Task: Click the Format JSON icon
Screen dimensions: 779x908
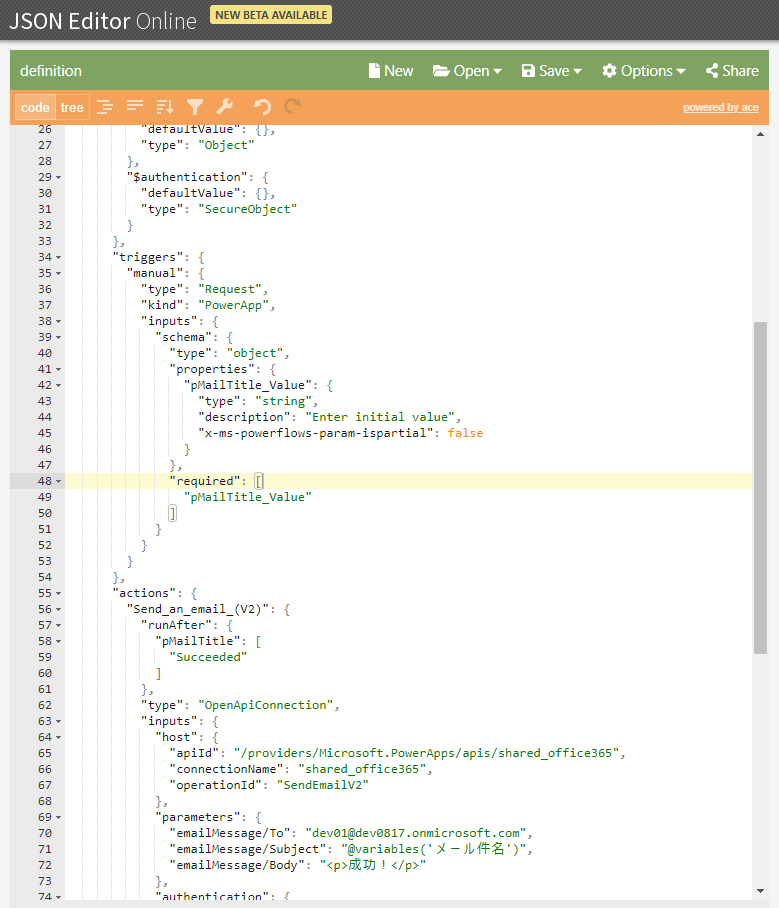Action: pyautogui.click(x=105, y=107)
